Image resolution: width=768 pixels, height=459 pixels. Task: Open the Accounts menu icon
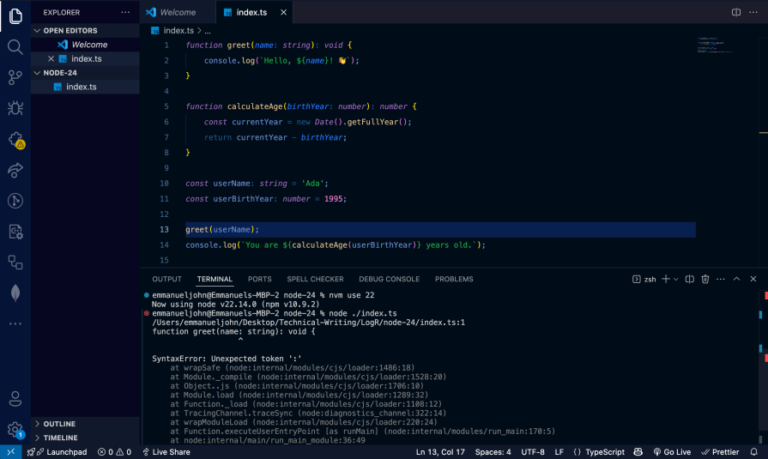coord(15,399)
